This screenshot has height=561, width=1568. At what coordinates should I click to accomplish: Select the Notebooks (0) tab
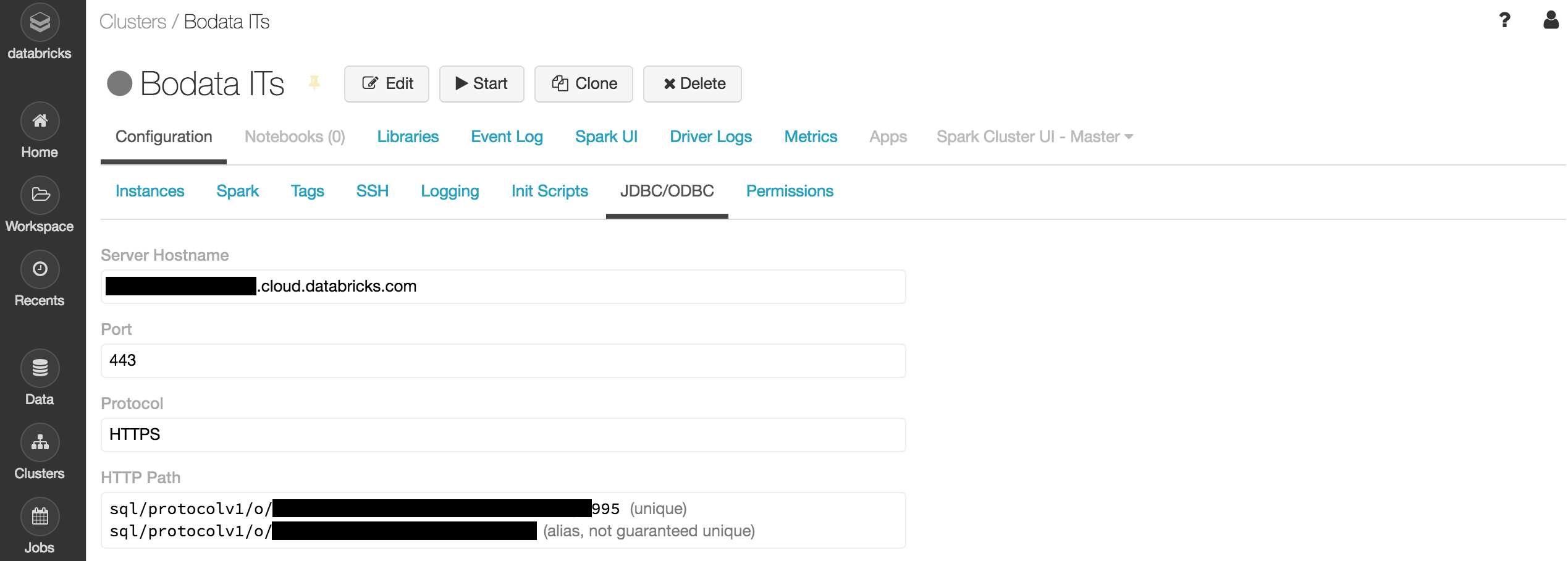click(x=295, y=137)
